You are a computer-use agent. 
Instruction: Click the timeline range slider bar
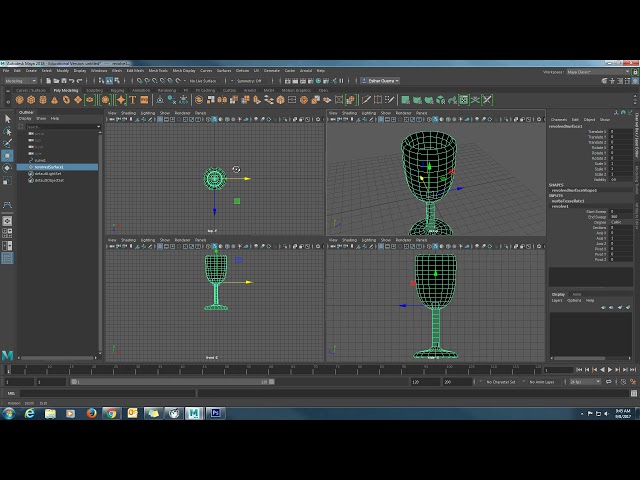172,382
